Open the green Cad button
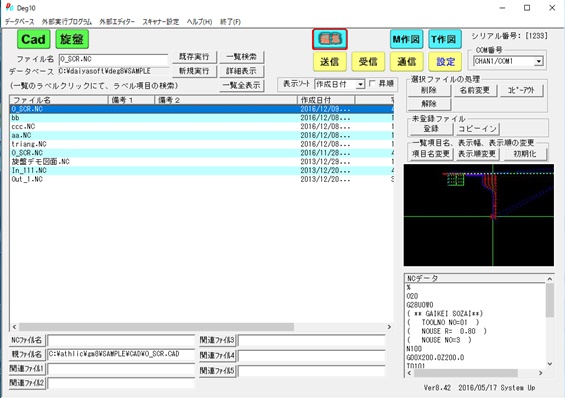565x398 pixels. tap(33, 39)
